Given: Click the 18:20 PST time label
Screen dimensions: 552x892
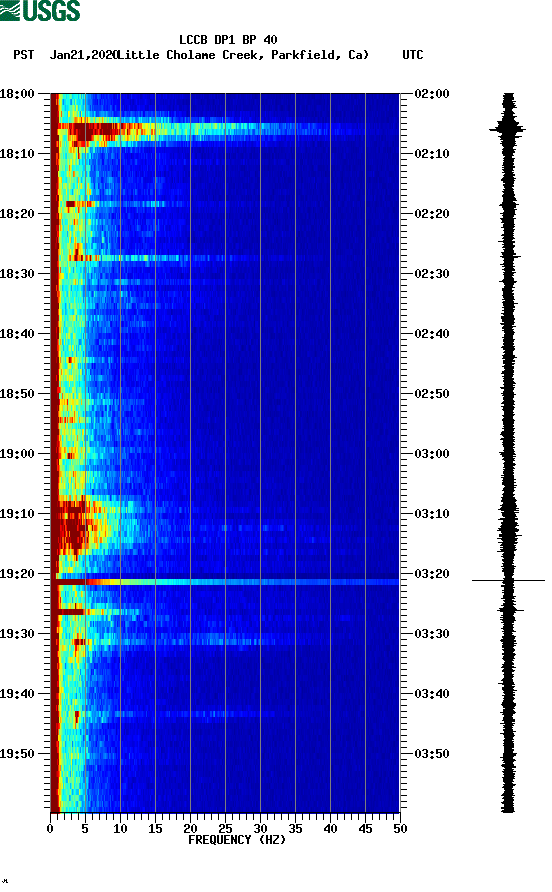Looking at the screenshot, I should [x=17, y=214].
